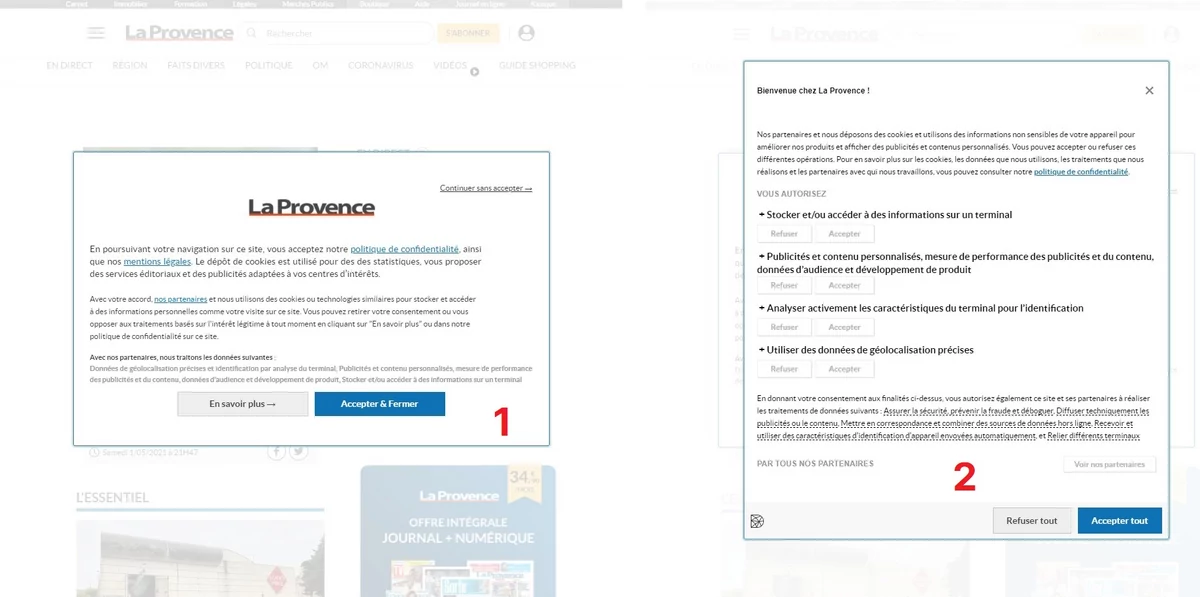Screen dimensions: 1200x597
Task: Go to FAITS DIVERS in the nav bar
Action: coord(196,66)
